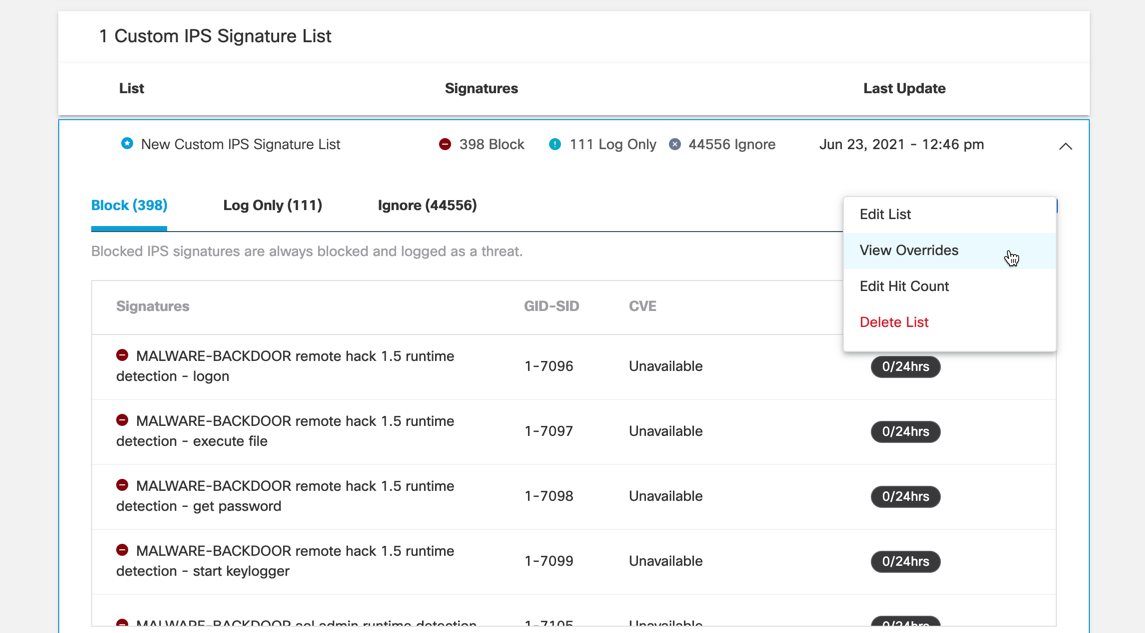Click red block icon next to 398 Block
This screenshot has width=1145, height=633.
click(445, 145)
